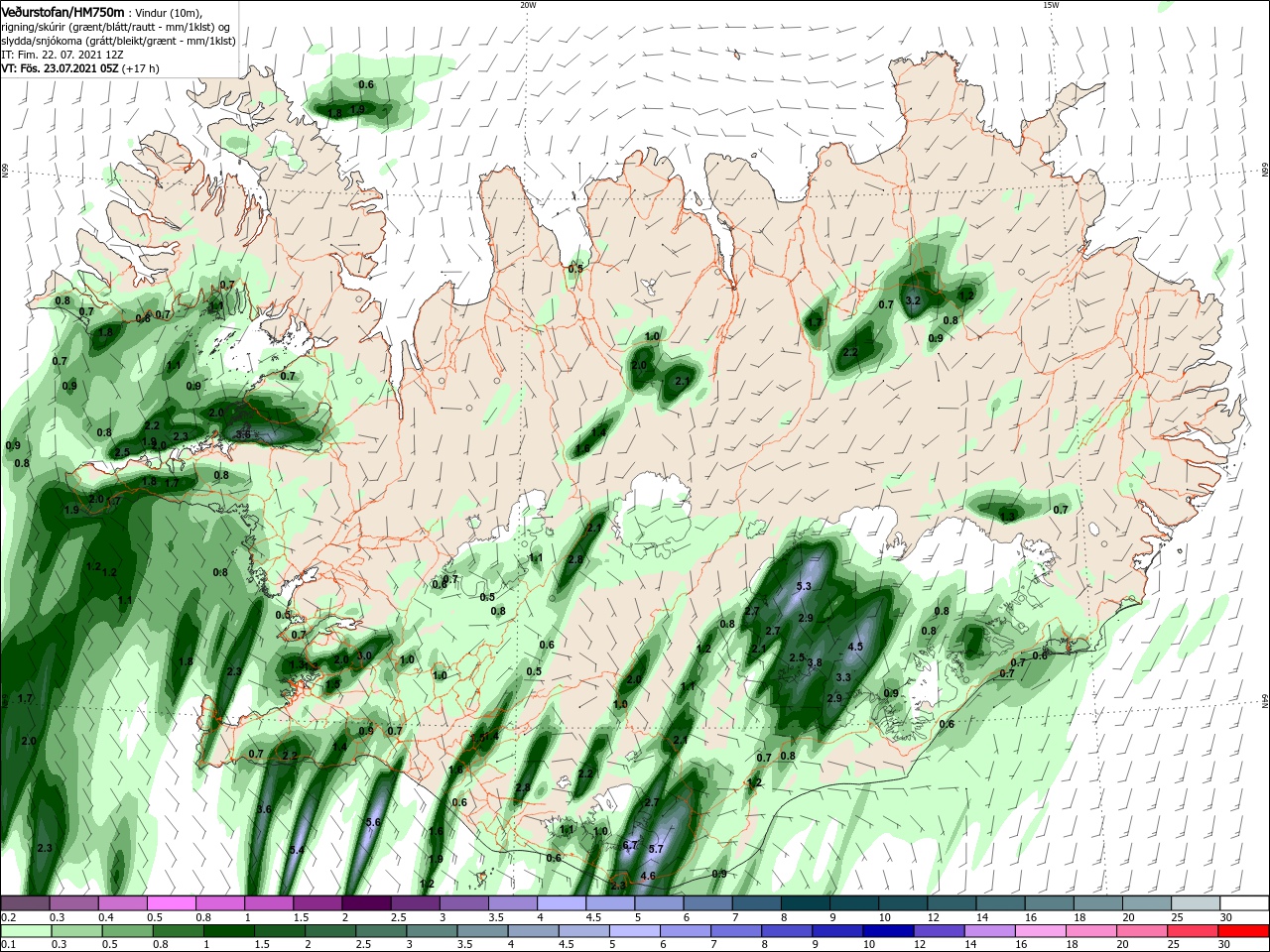Click the 'VT: Fös. 23.07.2021 05Z' valid time

[x=60, y=68]
